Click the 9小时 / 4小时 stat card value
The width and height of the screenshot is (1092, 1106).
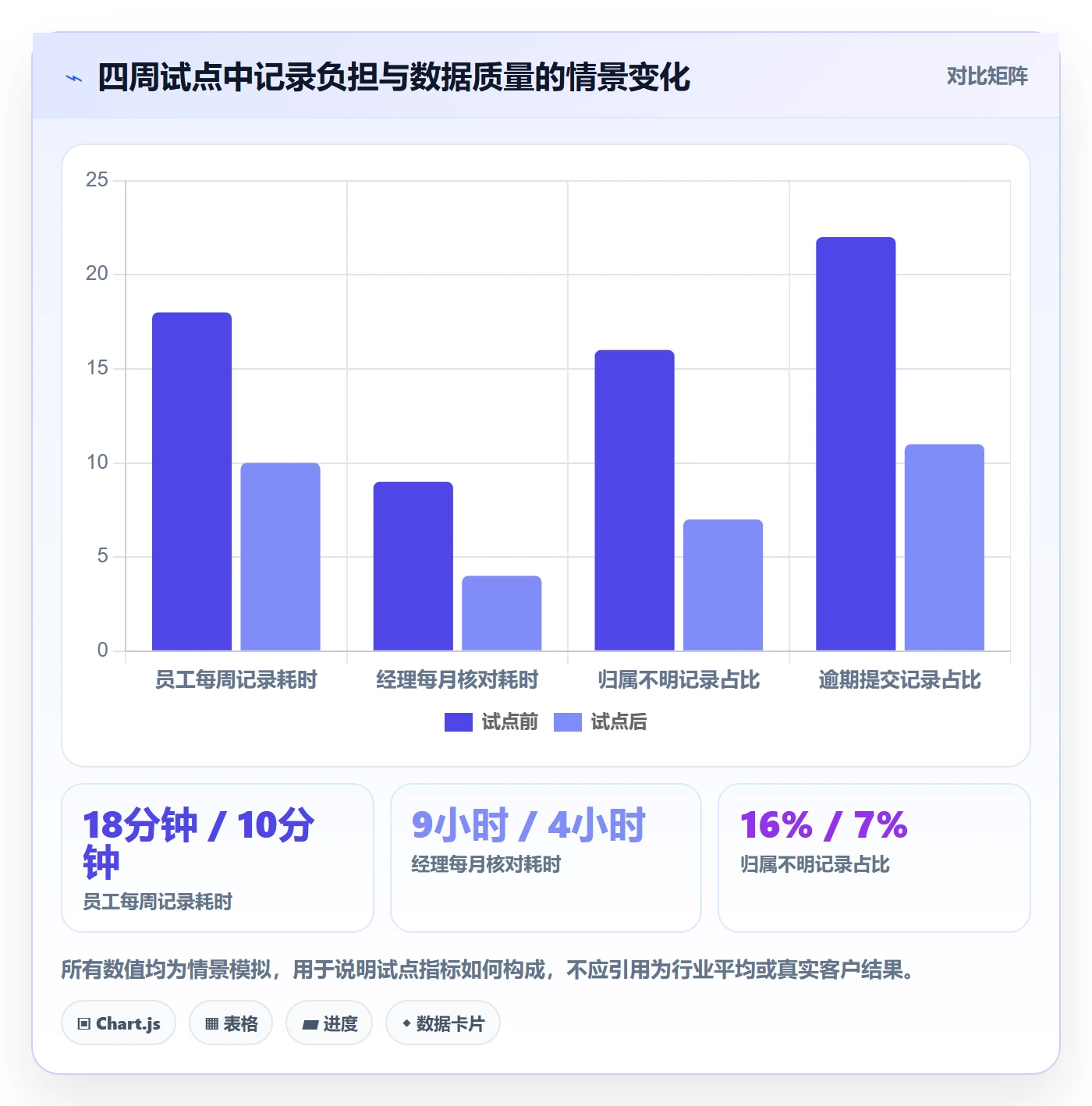click(529, 825)
